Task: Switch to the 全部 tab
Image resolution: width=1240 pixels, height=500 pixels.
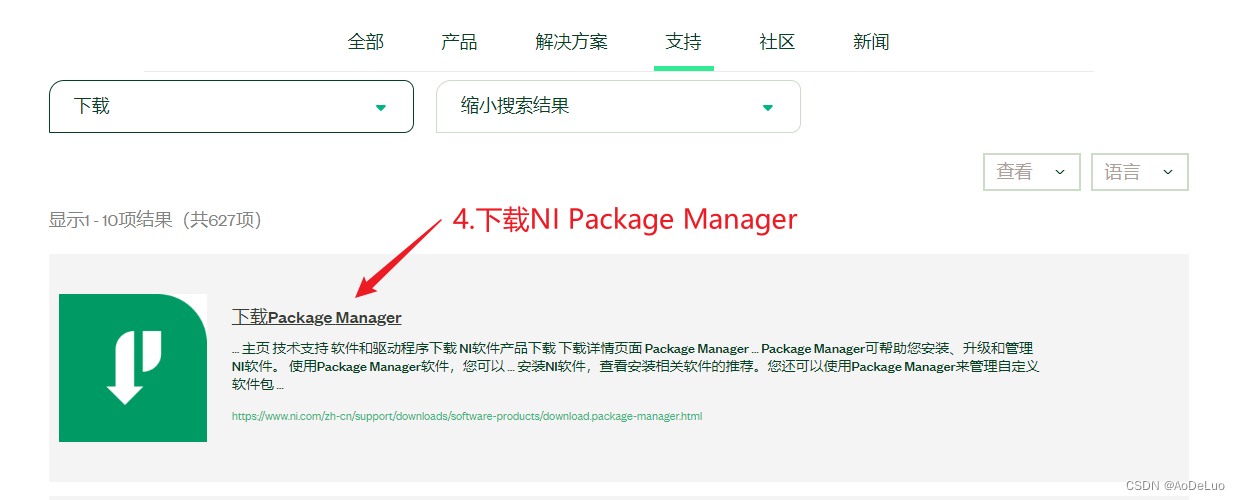Action: [x=366, y=42]
